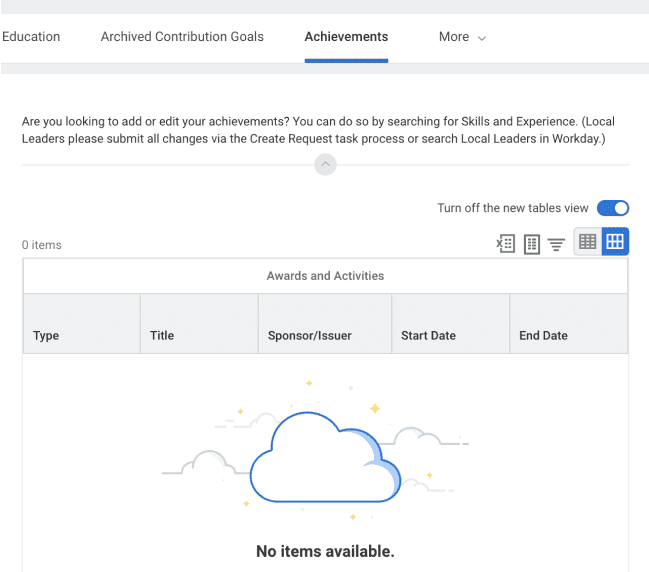Viewport: 649px width, 572px height.
Task: Click the Sponsor/Issuer column header
Action: click(310, 336)
